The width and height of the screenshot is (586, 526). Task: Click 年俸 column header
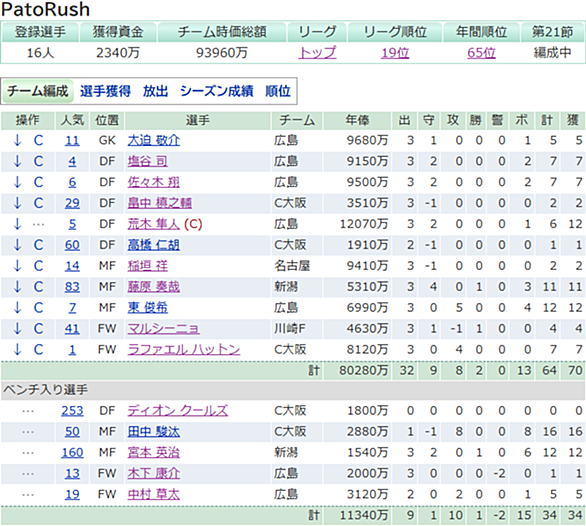tap(357, 120)
